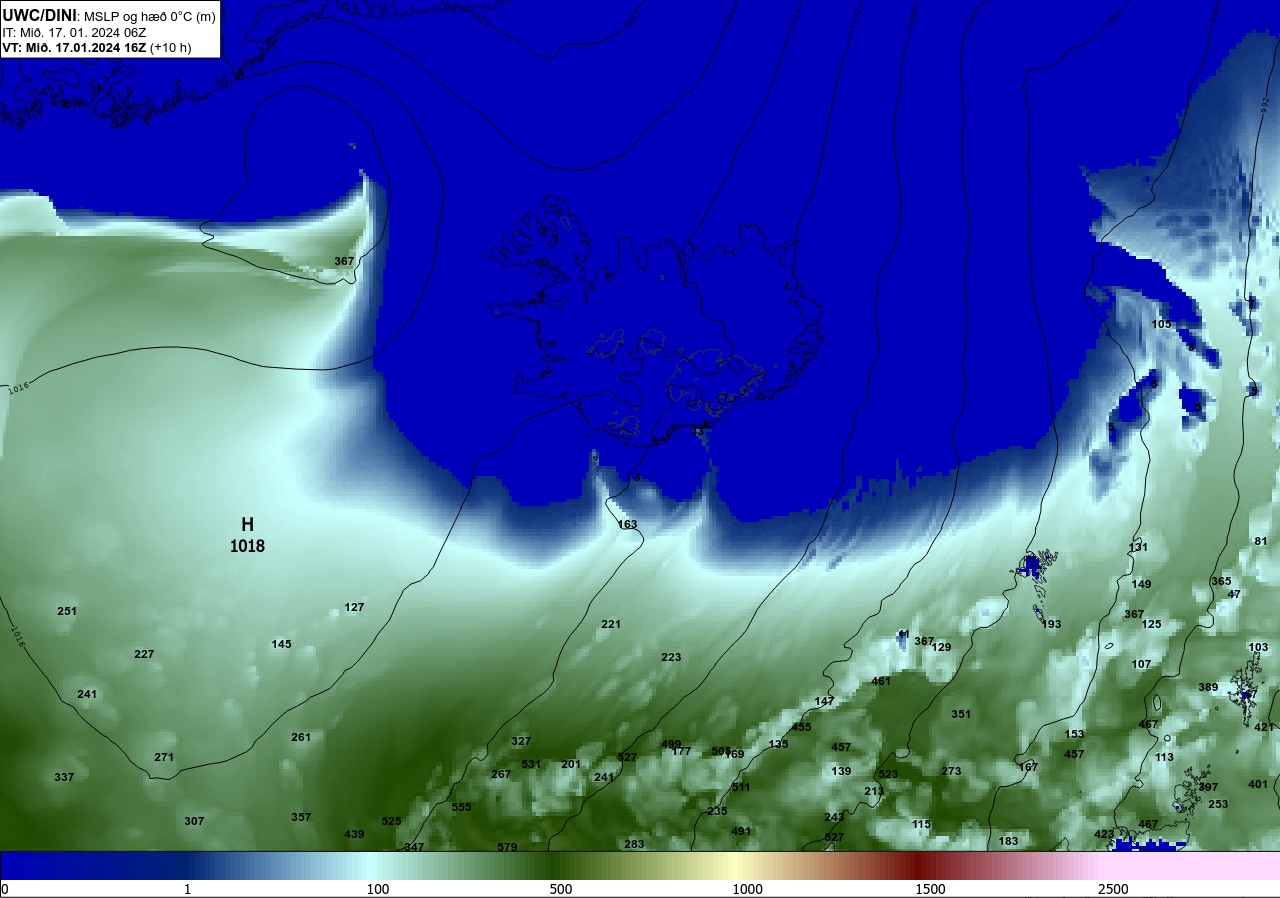Viewport: 1280px width, 898px height.
Task: Click the 81 height label
Action: coord(1260,541)
